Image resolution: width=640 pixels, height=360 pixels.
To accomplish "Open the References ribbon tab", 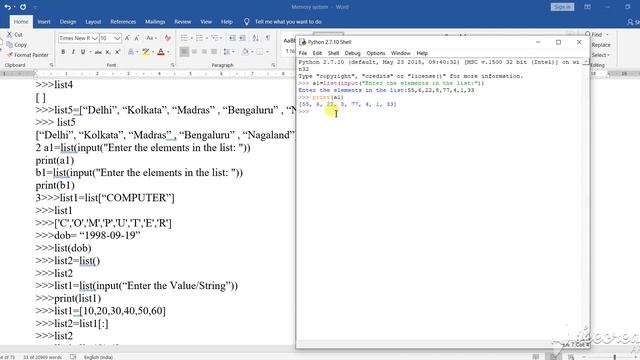I will click(123, 22).
